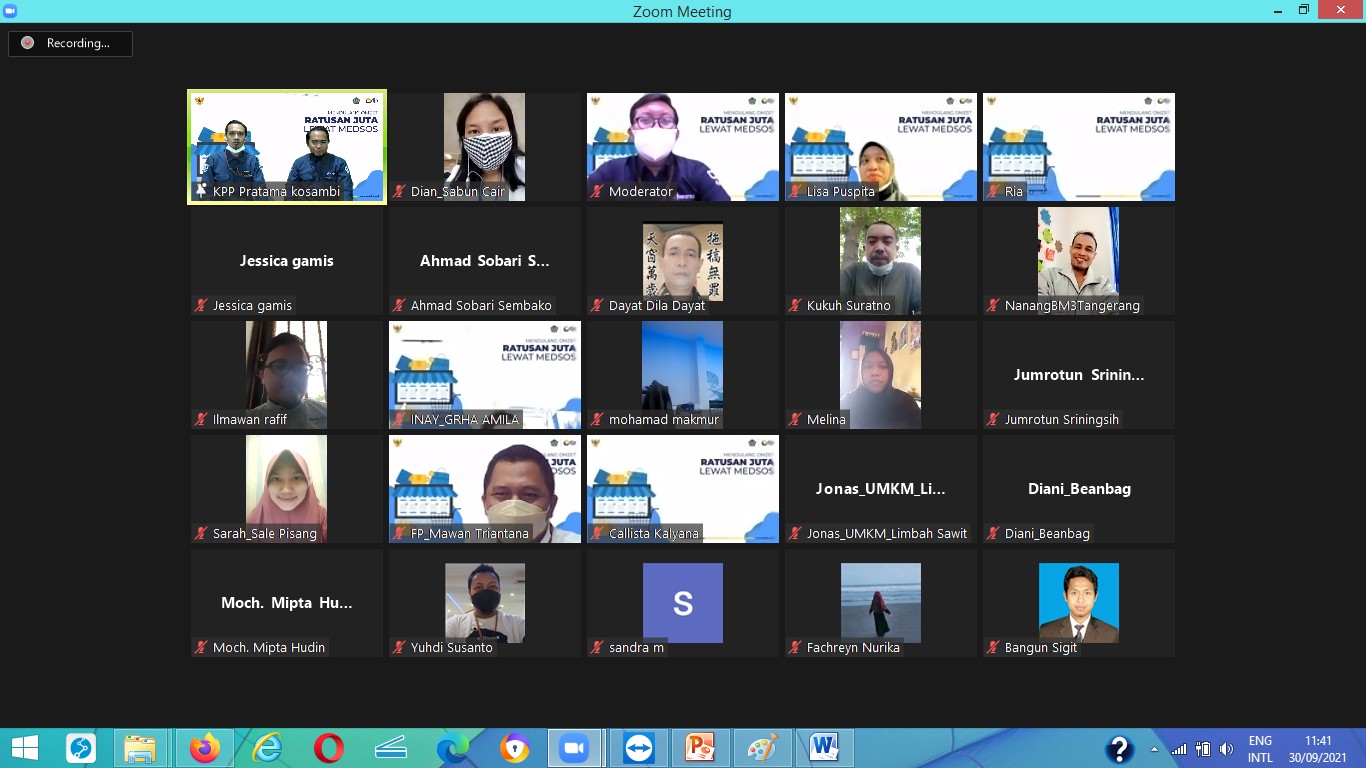Select the KPP Pratama kosambi video tile
Screen dimensions: 1366x768
(x=287, y=146)
